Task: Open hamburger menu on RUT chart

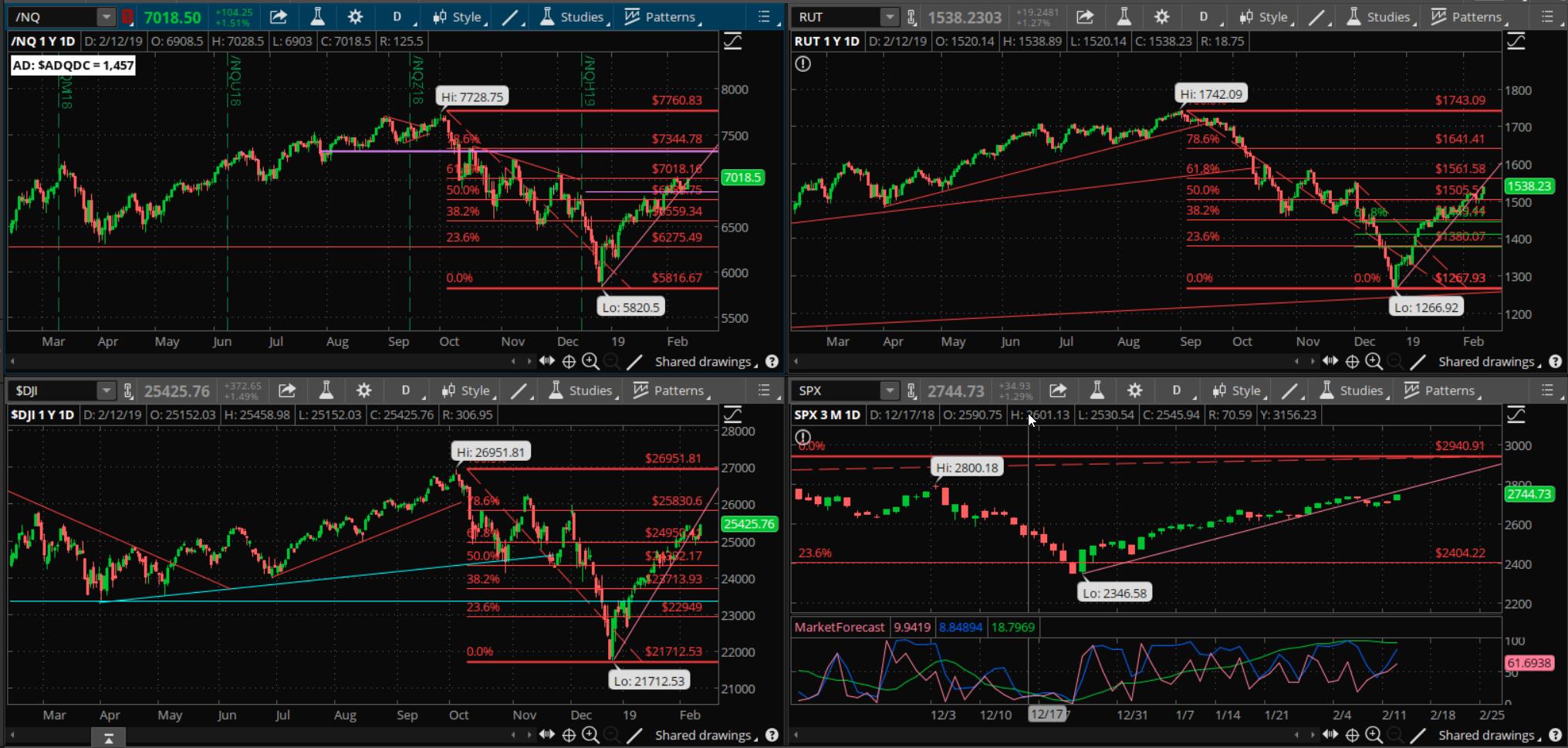Action: [x=1547, y=17]
